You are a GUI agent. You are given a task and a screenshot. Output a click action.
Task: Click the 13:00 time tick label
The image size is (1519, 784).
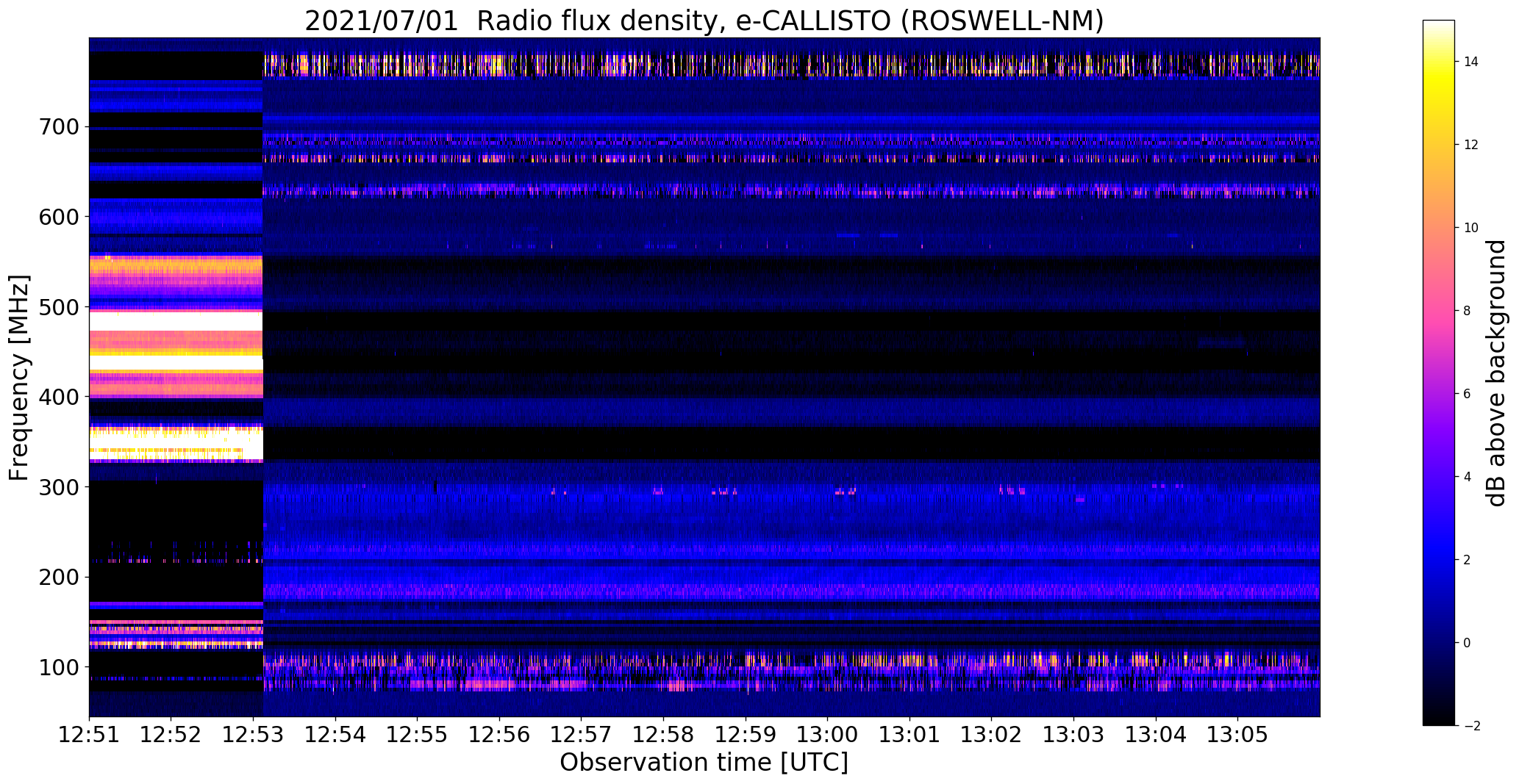click(828, 736)
